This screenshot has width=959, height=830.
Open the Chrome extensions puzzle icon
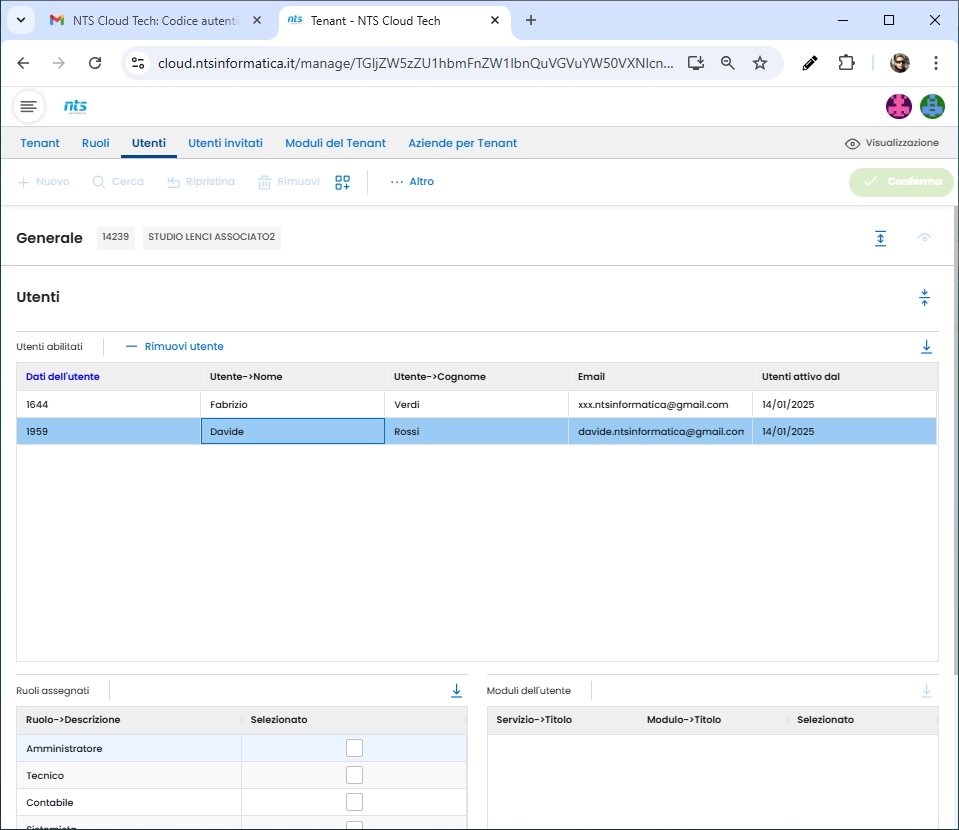[846, 63]
